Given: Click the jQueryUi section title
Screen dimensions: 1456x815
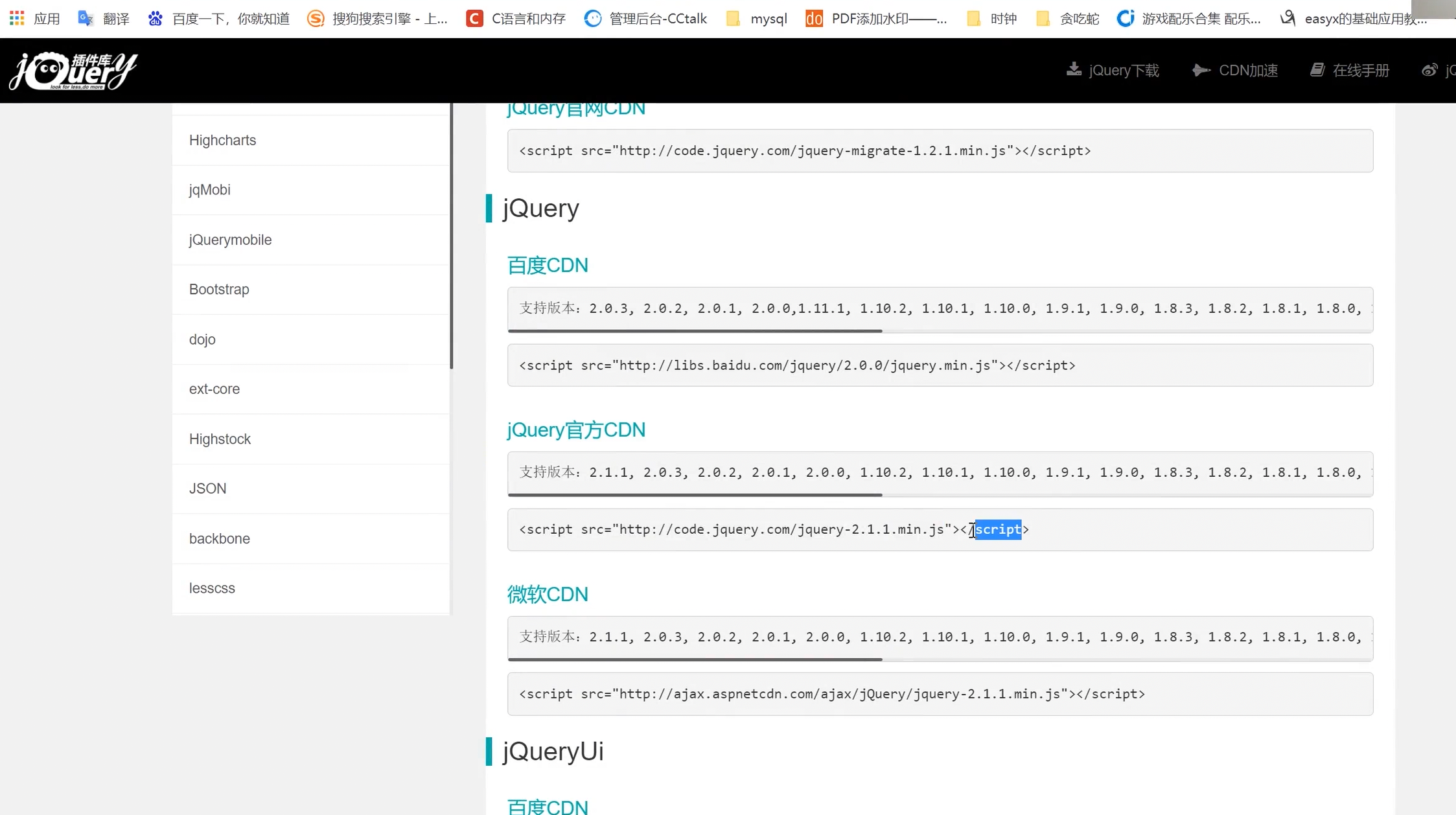Looking at the screenshot, I should click(553, 752).
